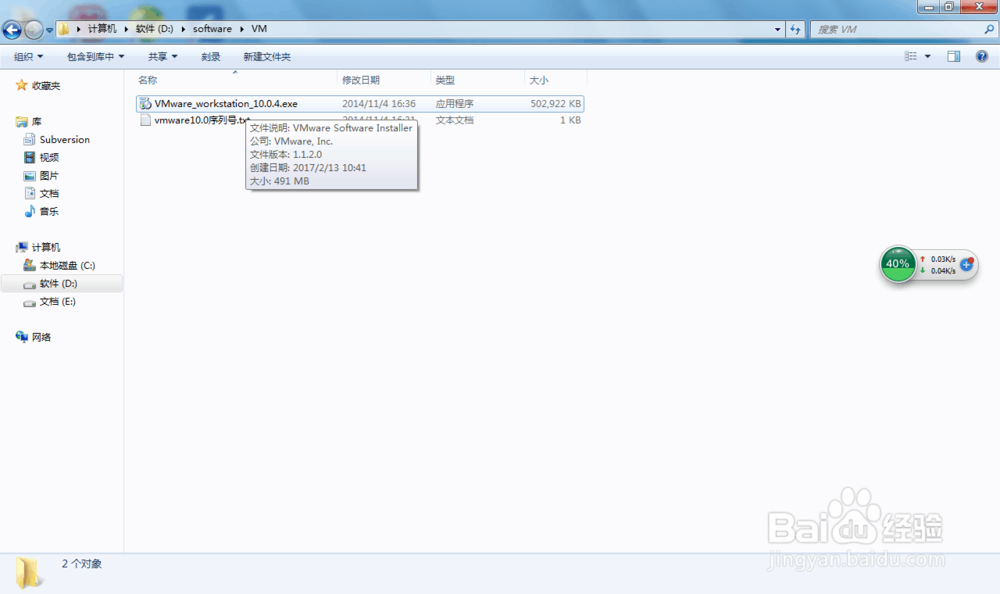This screenshot has height=594, width=1000.
Task: Open 库 in the navigation pane
Action: tap(36, 121)
